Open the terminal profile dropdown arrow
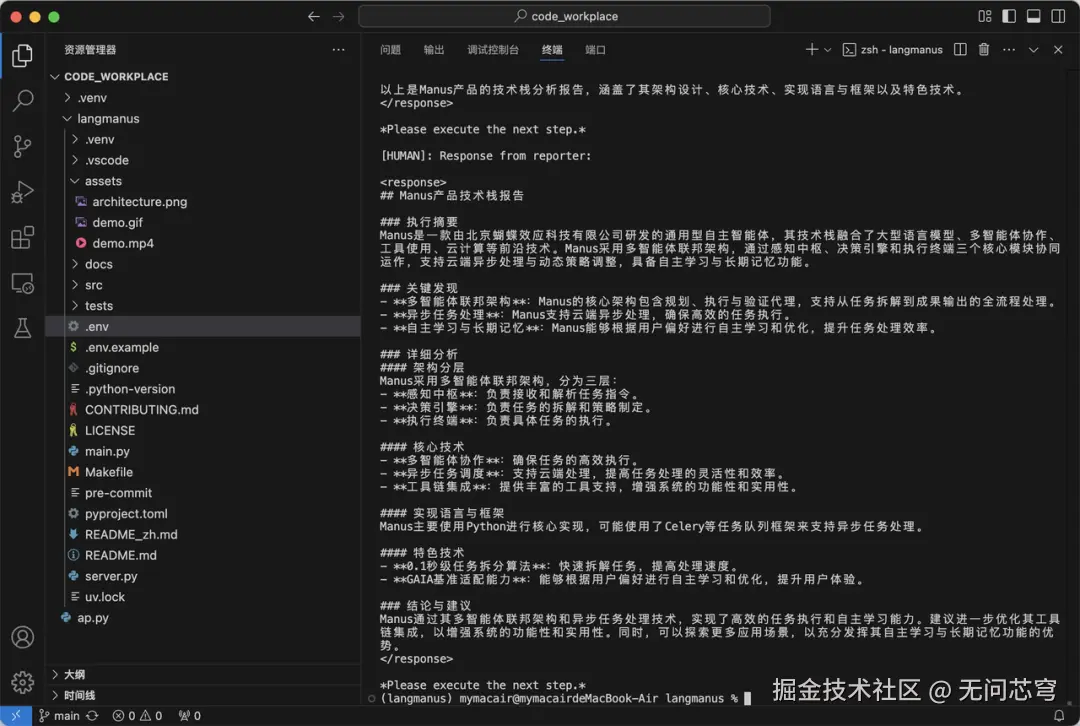This screenshot has width=1080, height=726. coord(828,49)
